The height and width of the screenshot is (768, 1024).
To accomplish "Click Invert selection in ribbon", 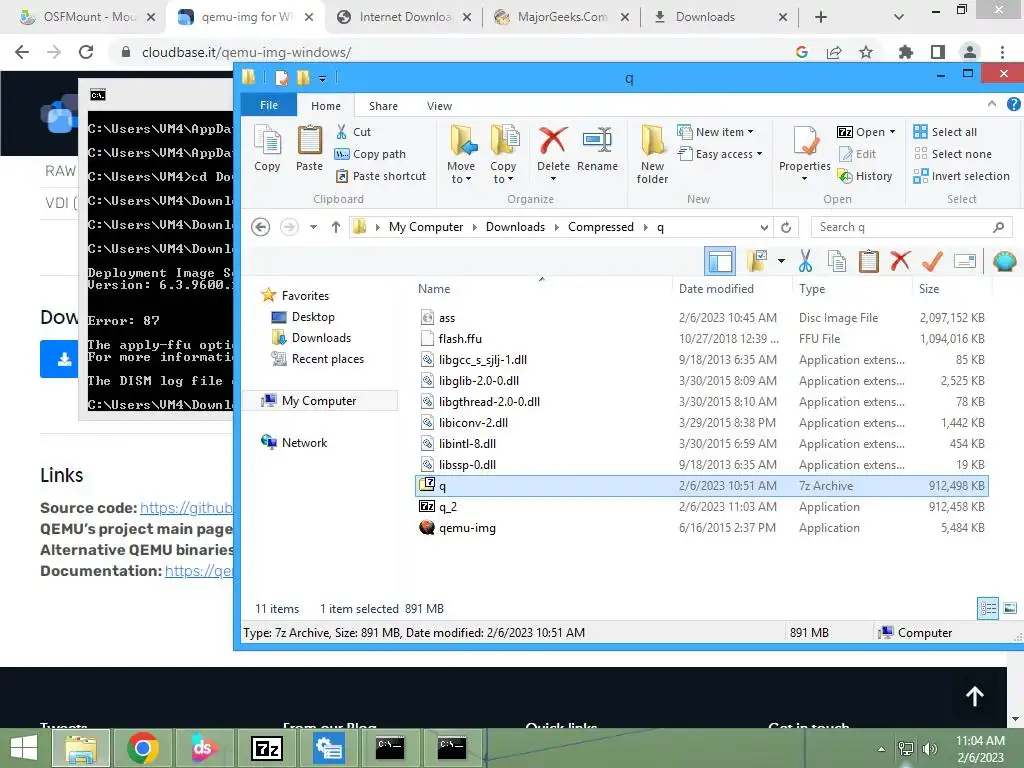I will (x=961, y=176).
